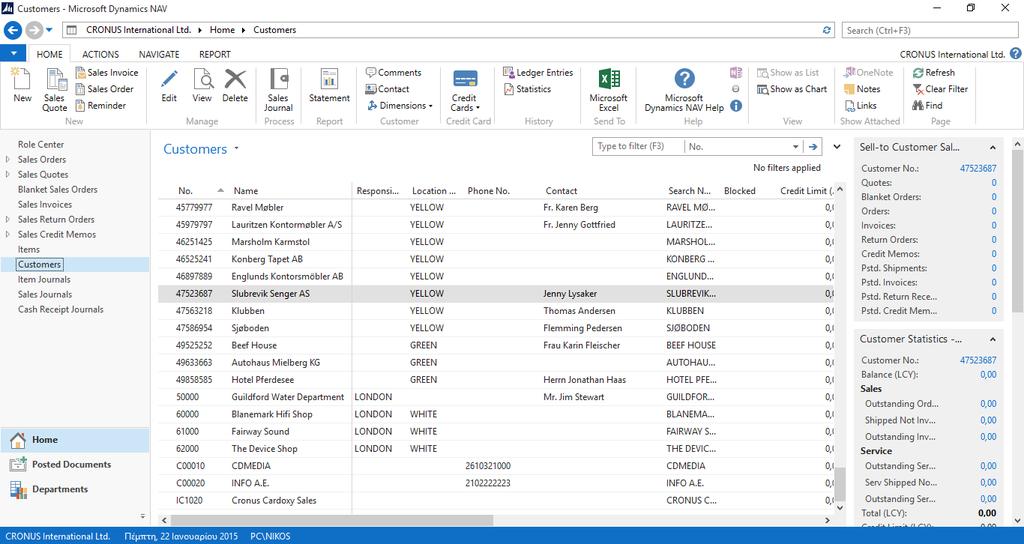Screen dimensions: 1024x544
Task: Collapse the Sell-to Customer Sales factbox
Action: click(x=993, y=148)
